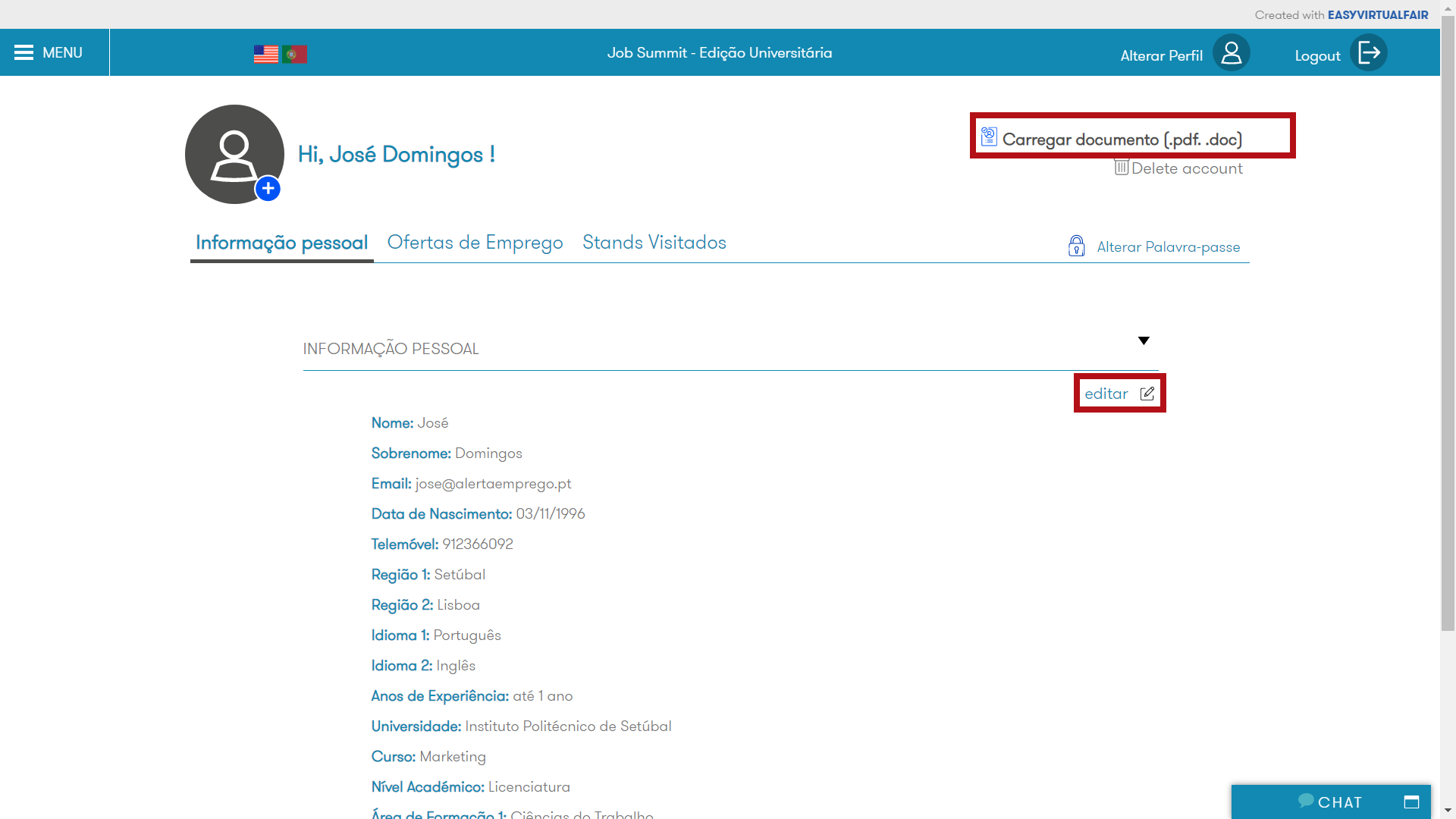This screenshot has width=1456, height=819.
Task: Click the hamburger menu icon
Action: click(24, 52)
